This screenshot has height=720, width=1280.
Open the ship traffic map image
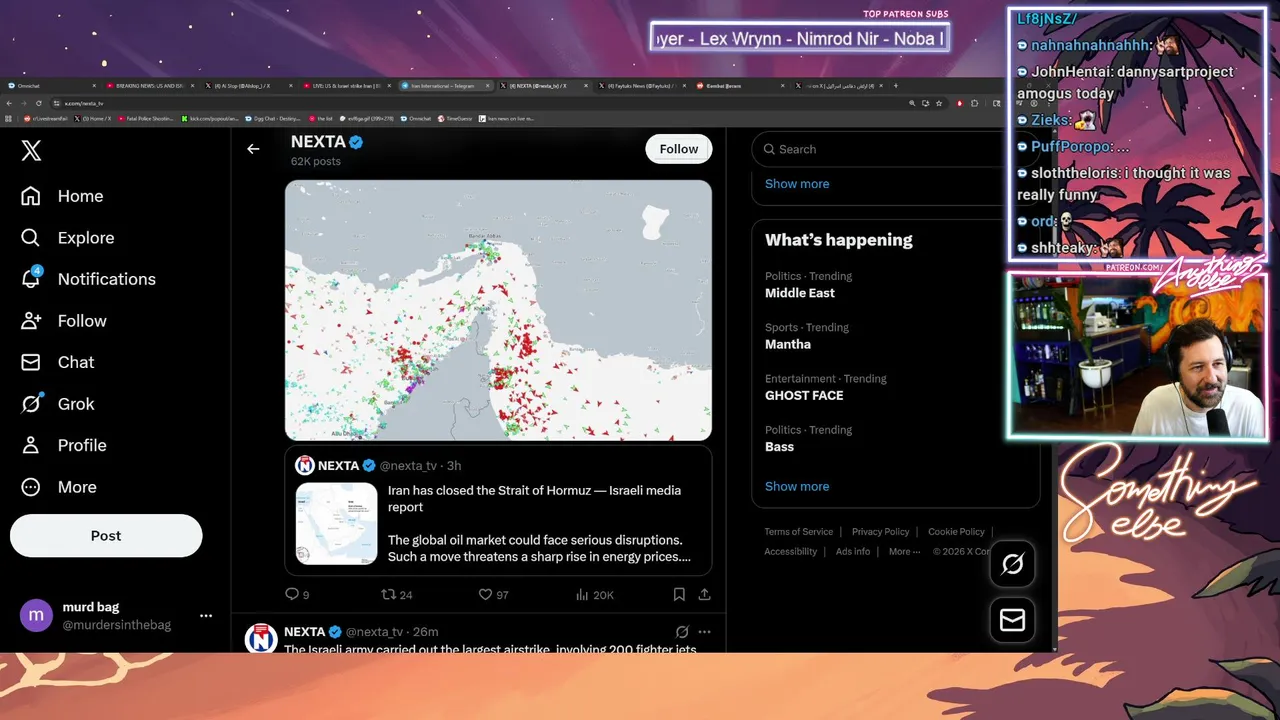tap(498, 310)
